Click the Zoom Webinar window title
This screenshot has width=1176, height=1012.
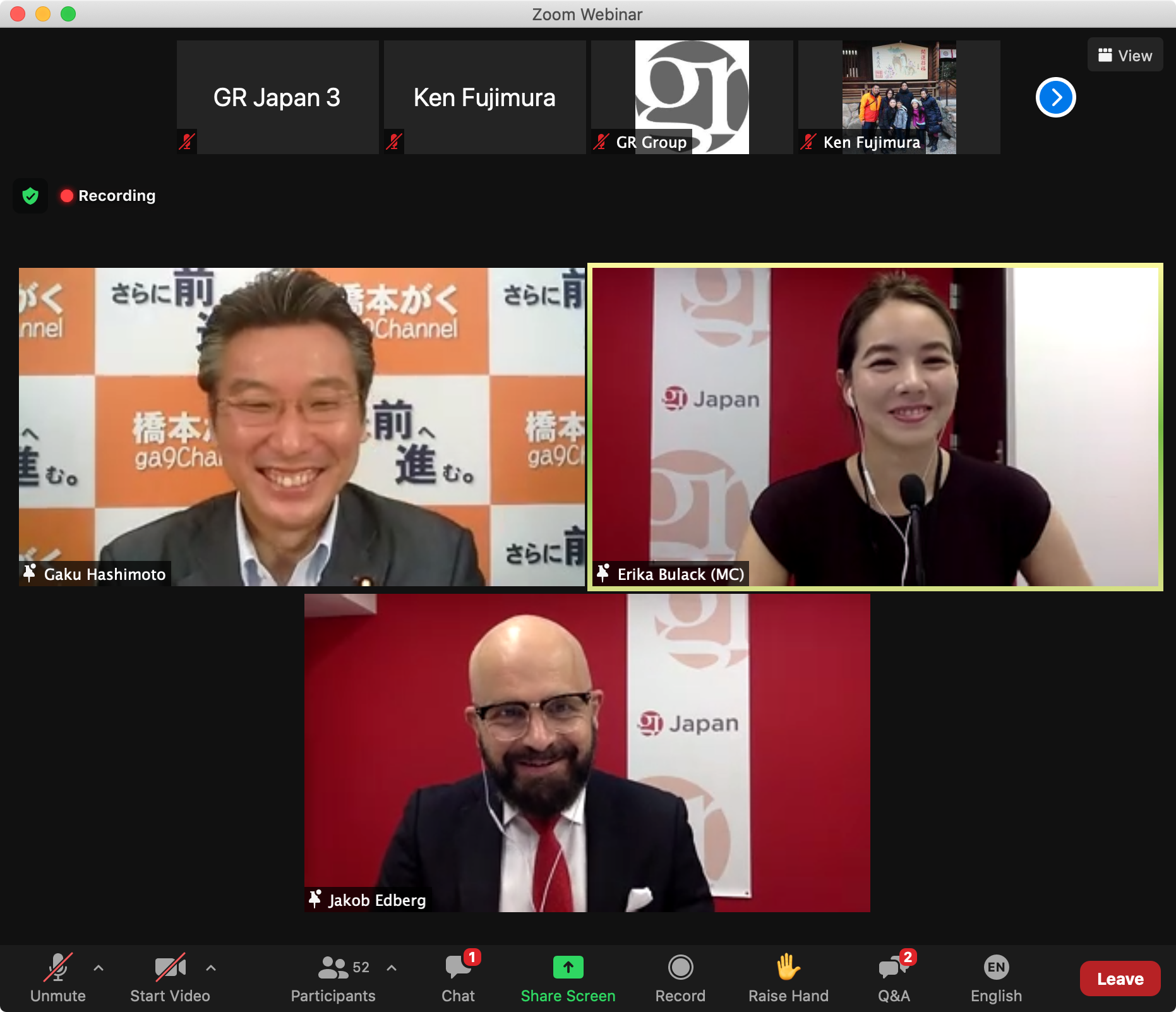click(587, 14)
